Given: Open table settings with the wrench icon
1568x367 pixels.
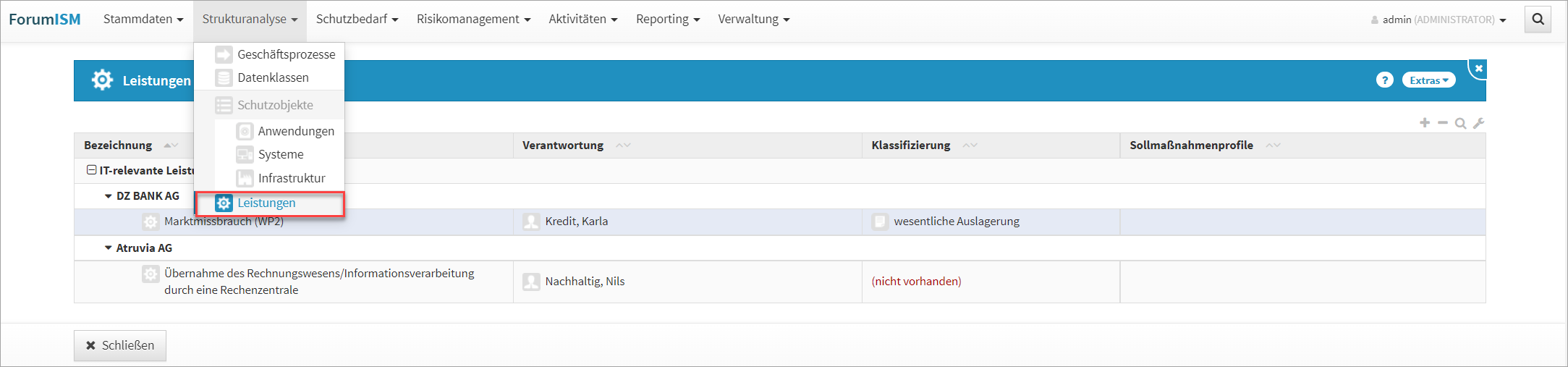Looking at the screenshot, I should (1478, 123).
